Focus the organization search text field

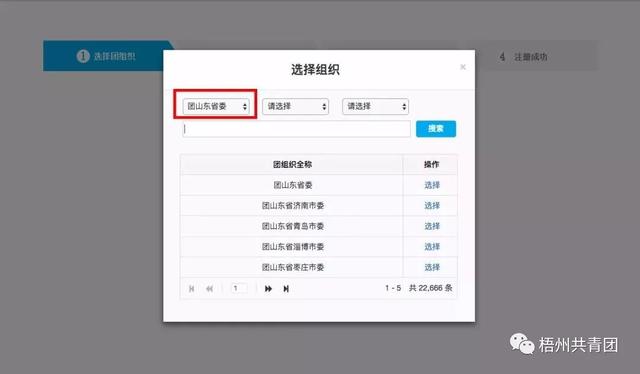pos(296,129)
